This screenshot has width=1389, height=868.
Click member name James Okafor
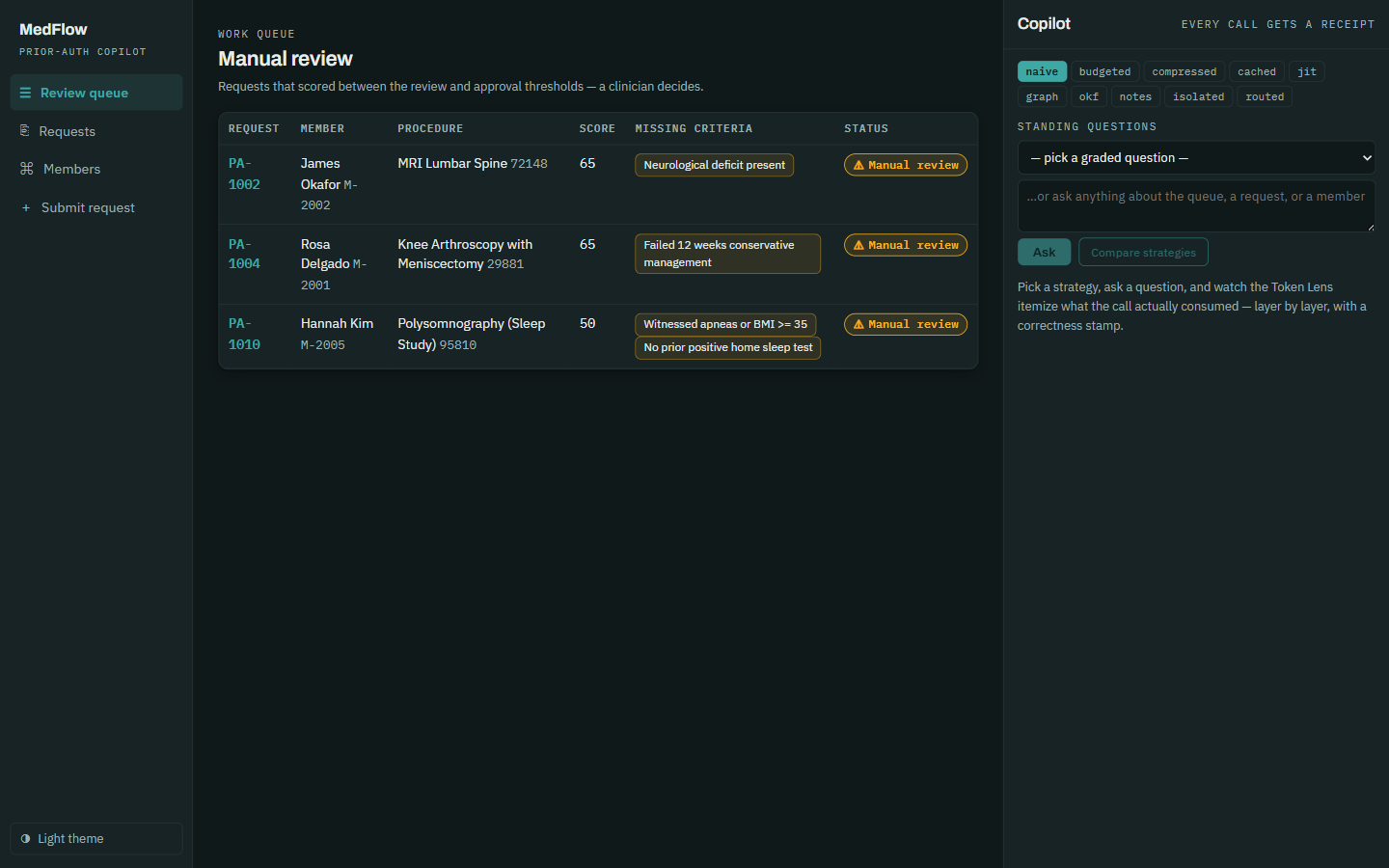[321, 174]
